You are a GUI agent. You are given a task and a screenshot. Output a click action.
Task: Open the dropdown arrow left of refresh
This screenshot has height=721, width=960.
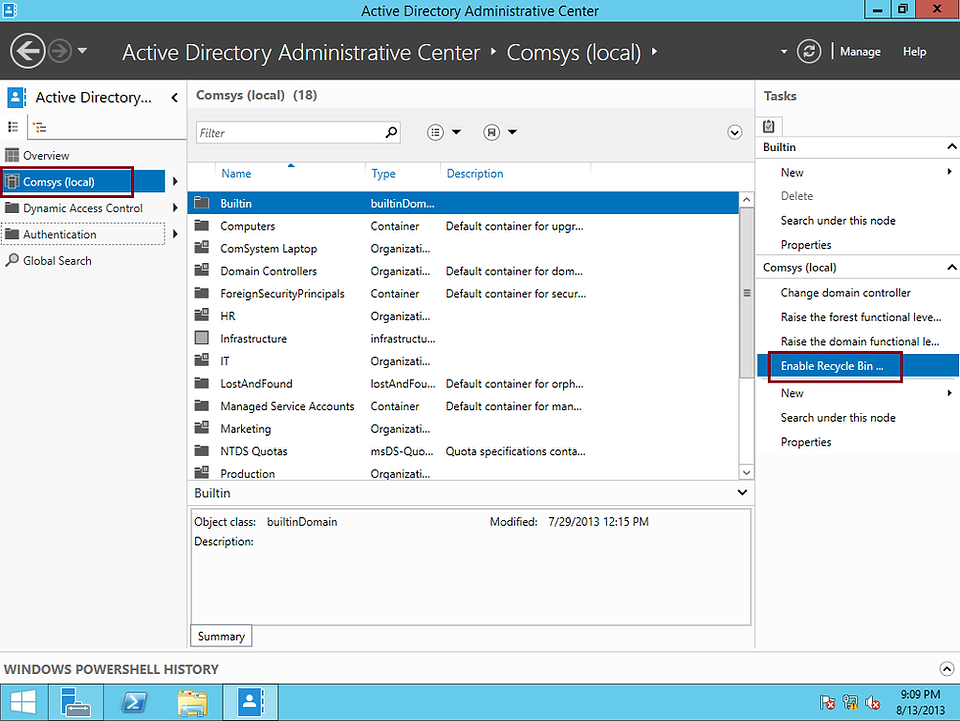(x=784, y=52)
